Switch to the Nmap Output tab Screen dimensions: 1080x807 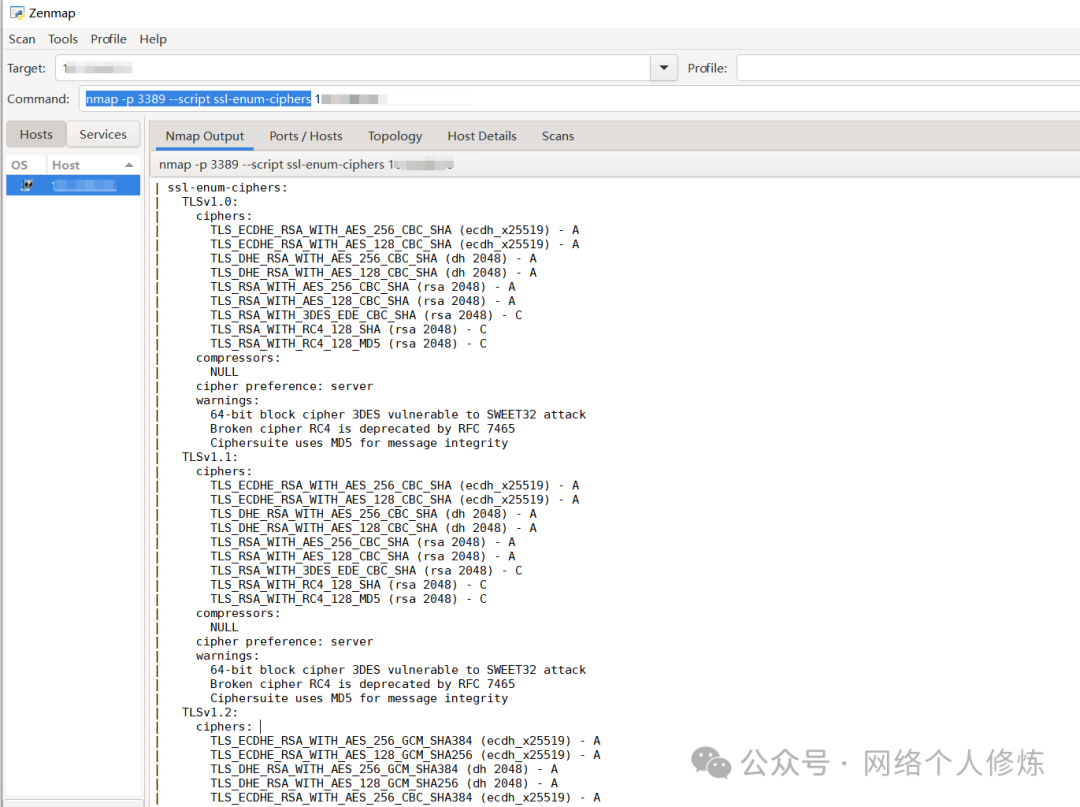click(205, 136)
